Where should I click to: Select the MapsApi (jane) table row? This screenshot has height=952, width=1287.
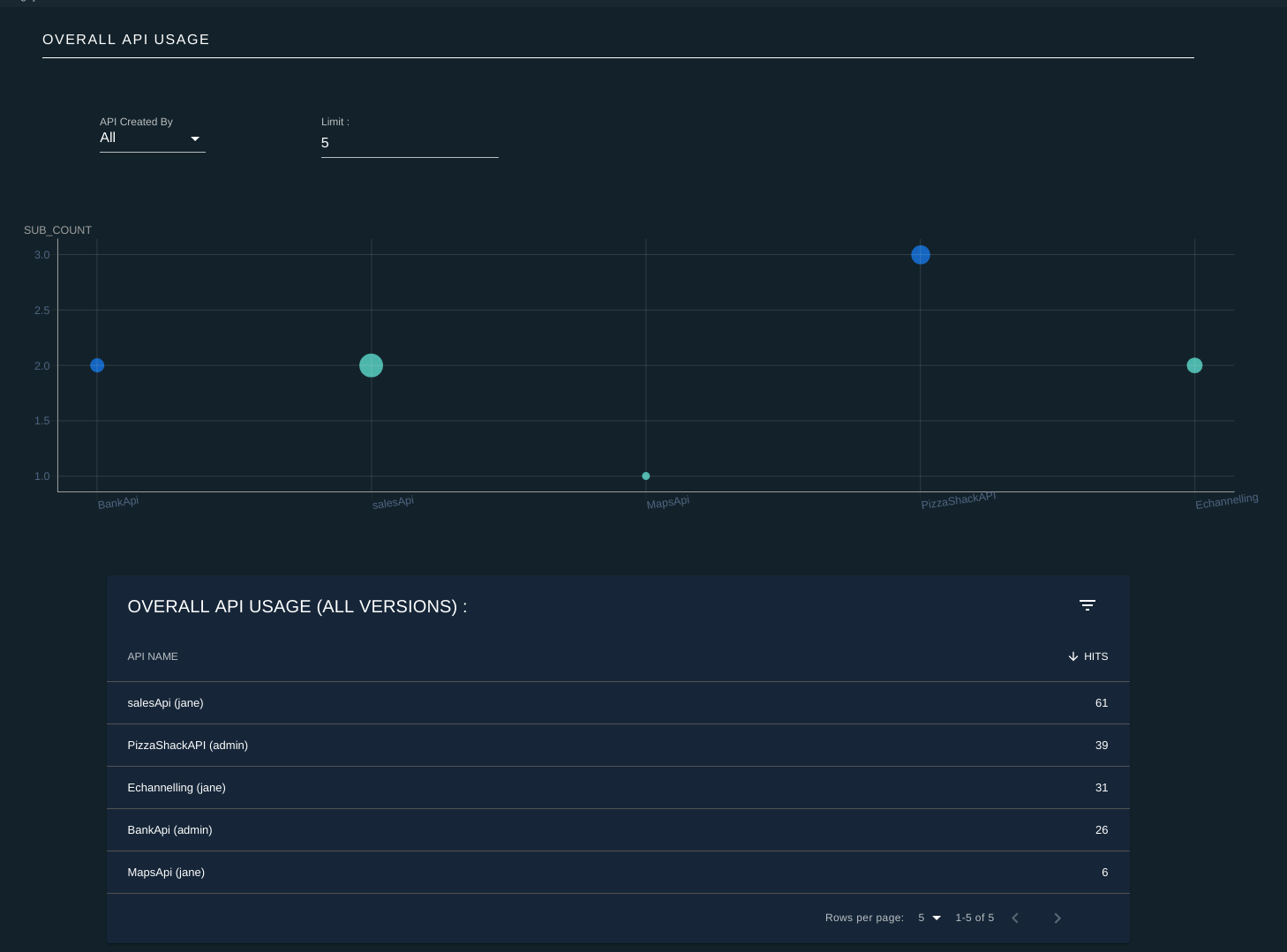coord(618,873)
